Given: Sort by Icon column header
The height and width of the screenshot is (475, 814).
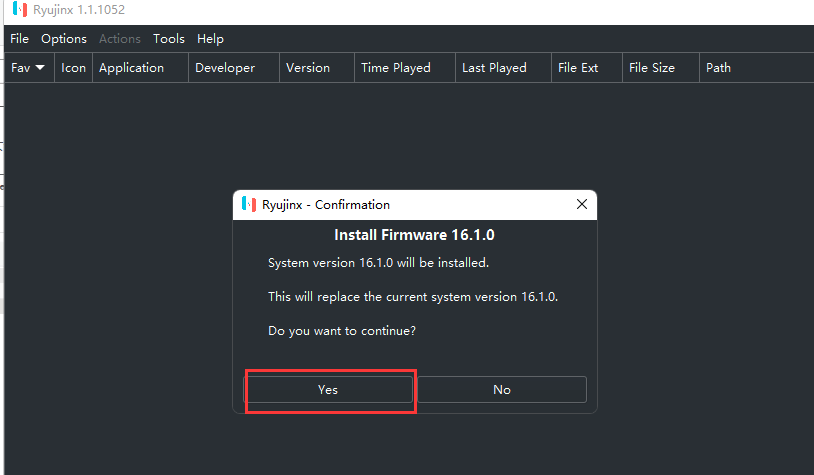Looking at the screenshot, I should click(x=73, y=68).
